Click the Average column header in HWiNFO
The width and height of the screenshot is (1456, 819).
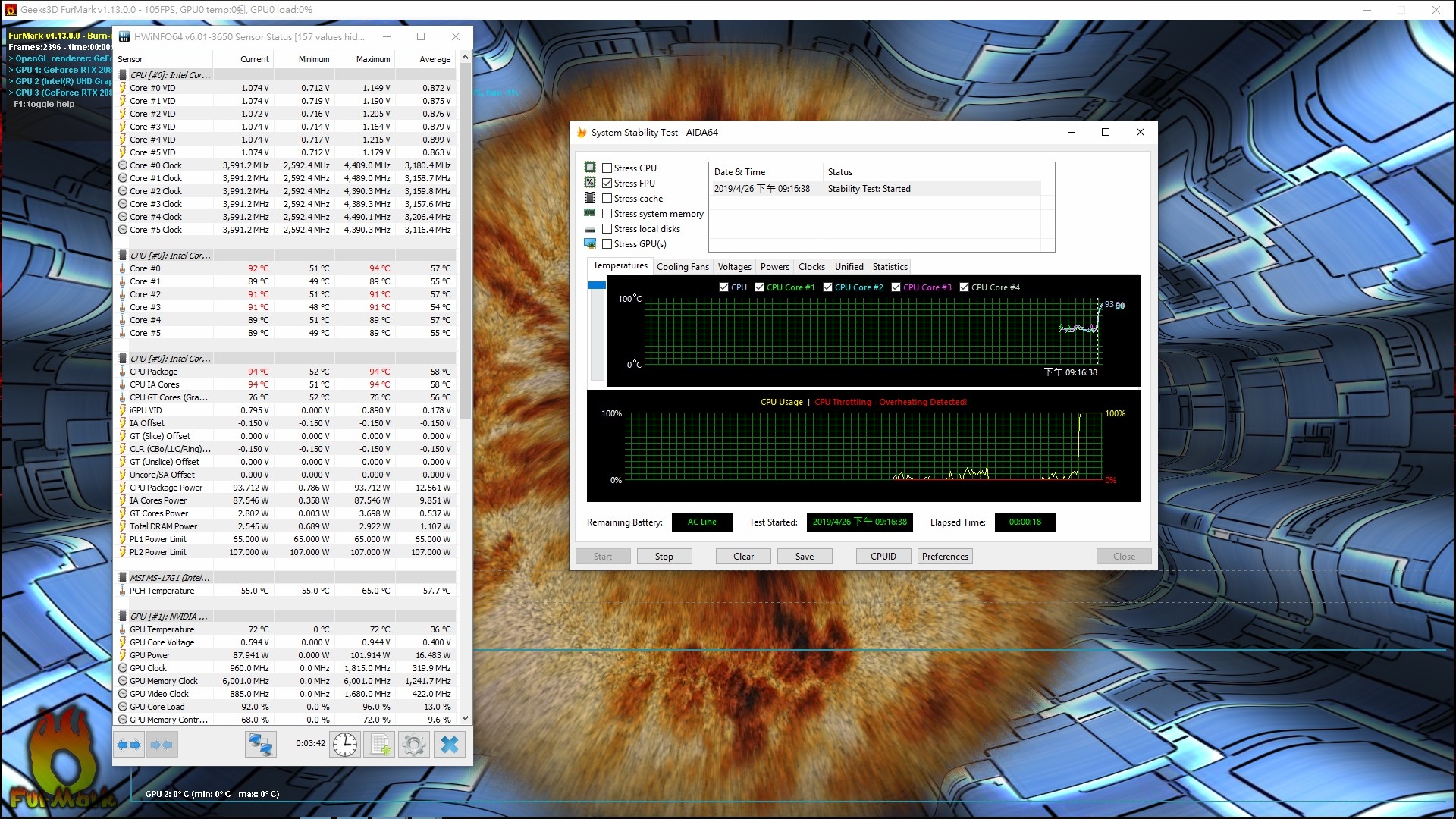coord(425,59)
